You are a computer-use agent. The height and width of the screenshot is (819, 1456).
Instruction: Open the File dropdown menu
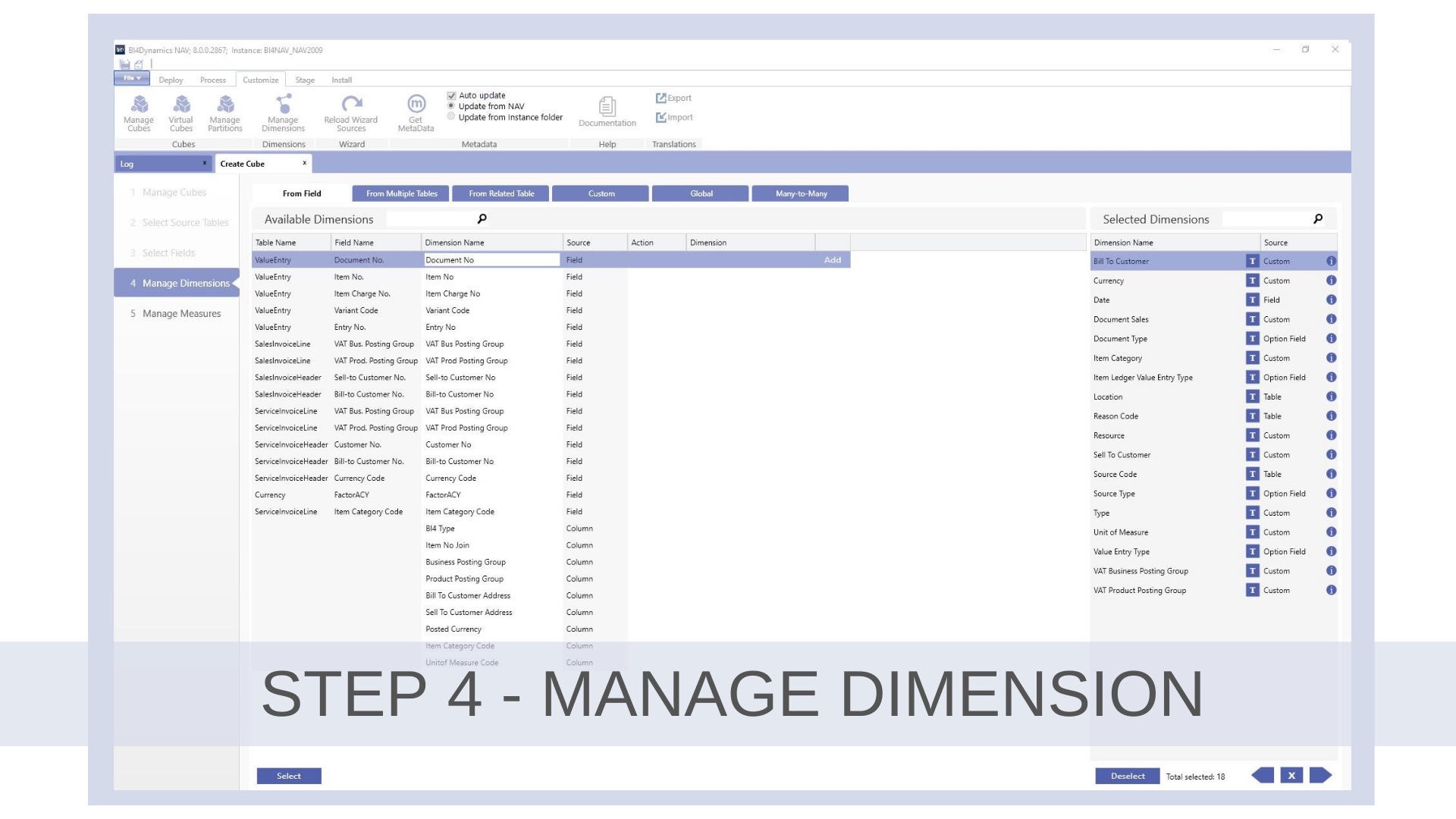(133, 78)
